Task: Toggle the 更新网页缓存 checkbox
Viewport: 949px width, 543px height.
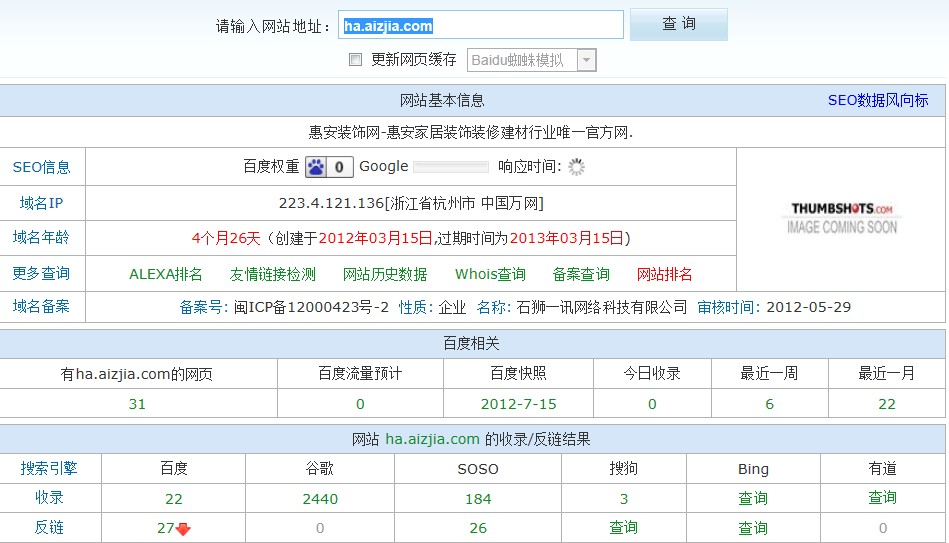Action: 355,60
